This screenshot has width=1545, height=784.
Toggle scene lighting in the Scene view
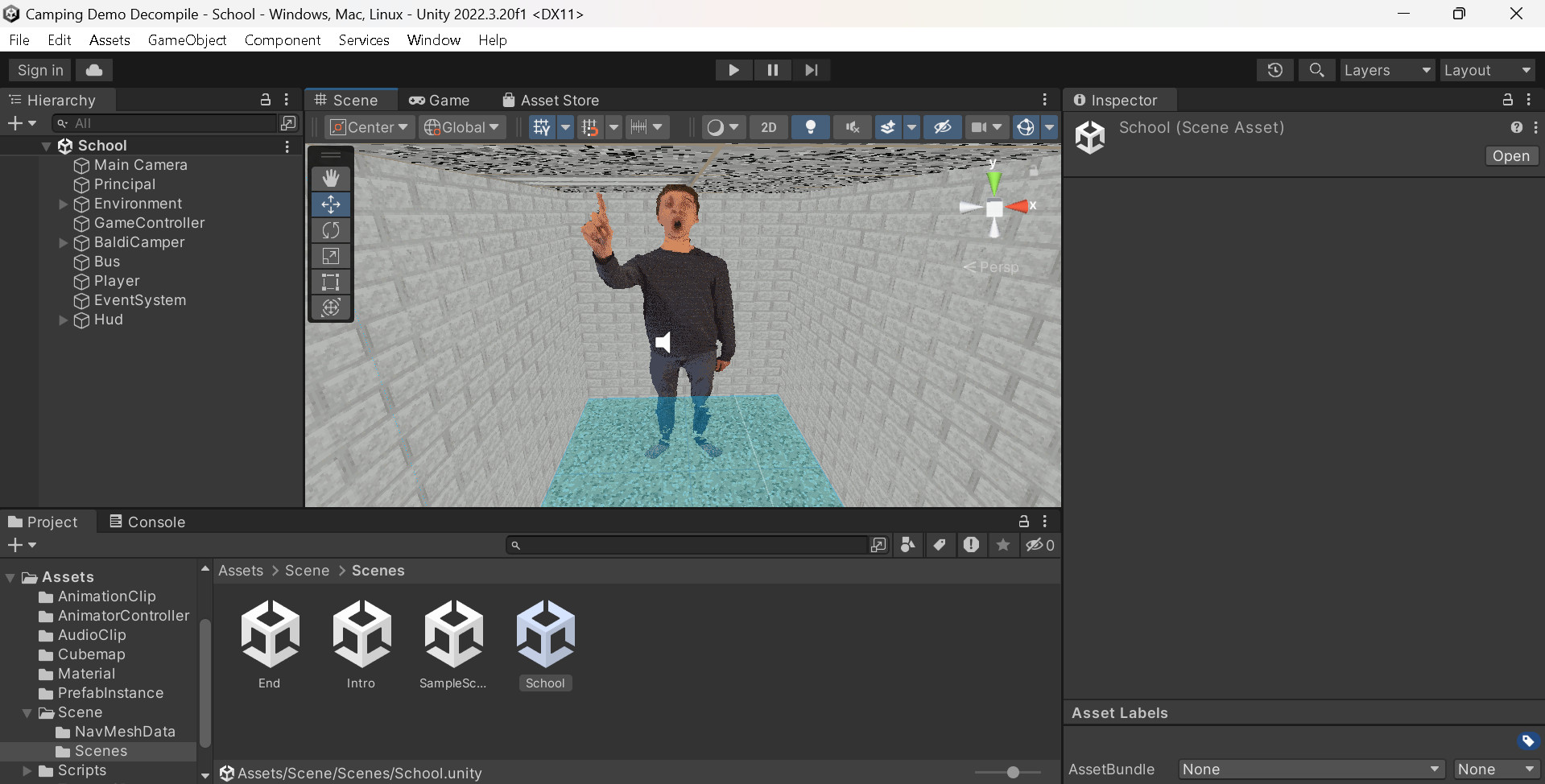(810, 127)
